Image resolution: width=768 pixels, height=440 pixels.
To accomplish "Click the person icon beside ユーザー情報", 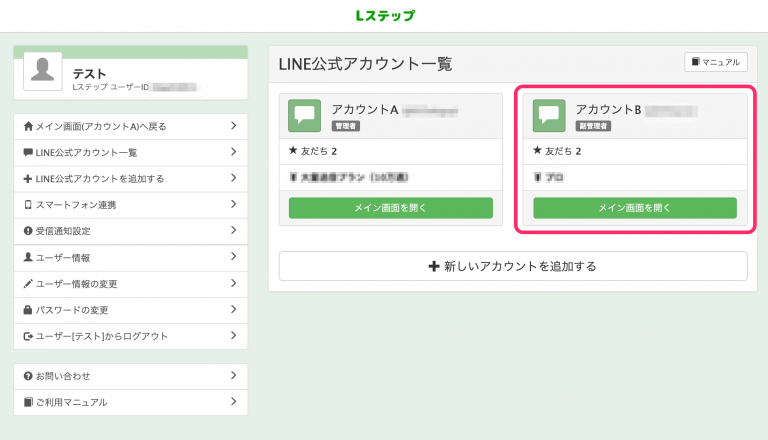I will pyautogui.click(x=28, y=257).
